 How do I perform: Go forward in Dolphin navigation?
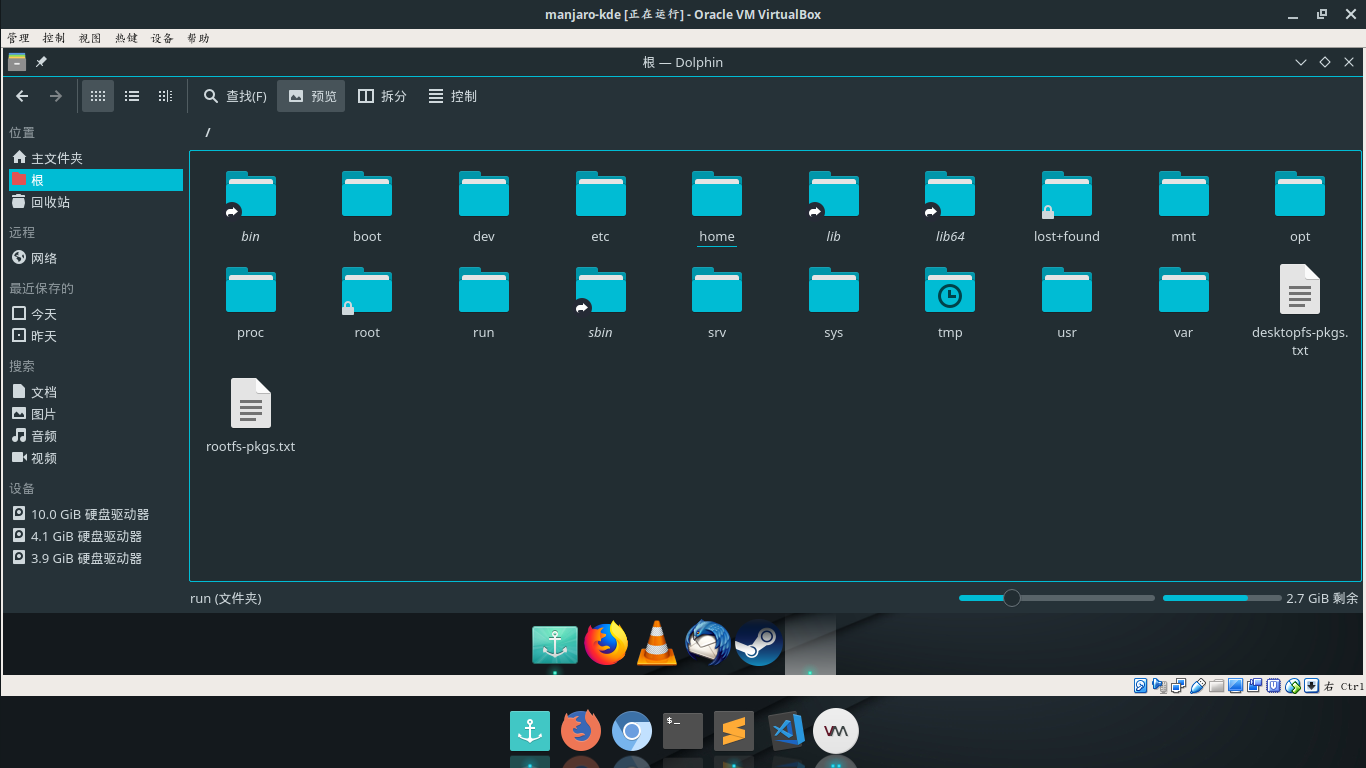click(x=56, y=96)
